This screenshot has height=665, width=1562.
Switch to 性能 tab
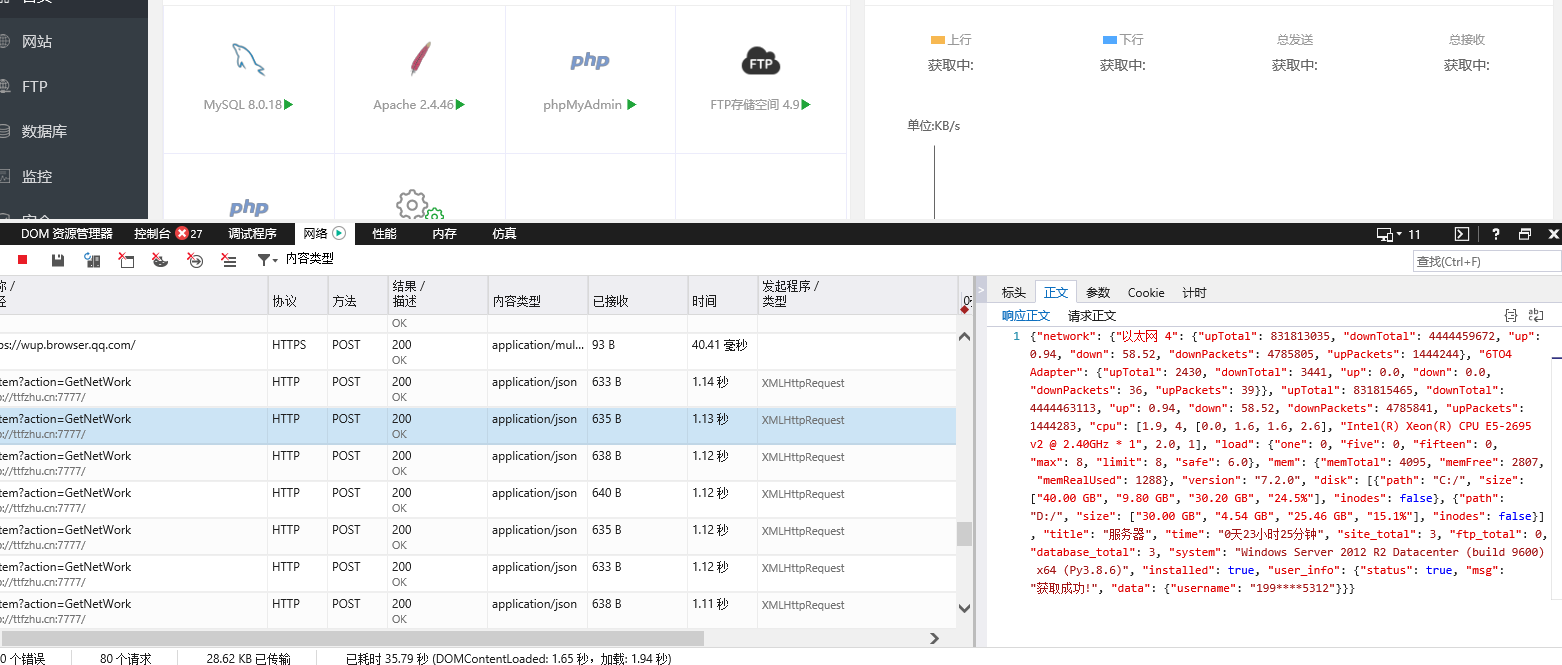click(384, 234)
